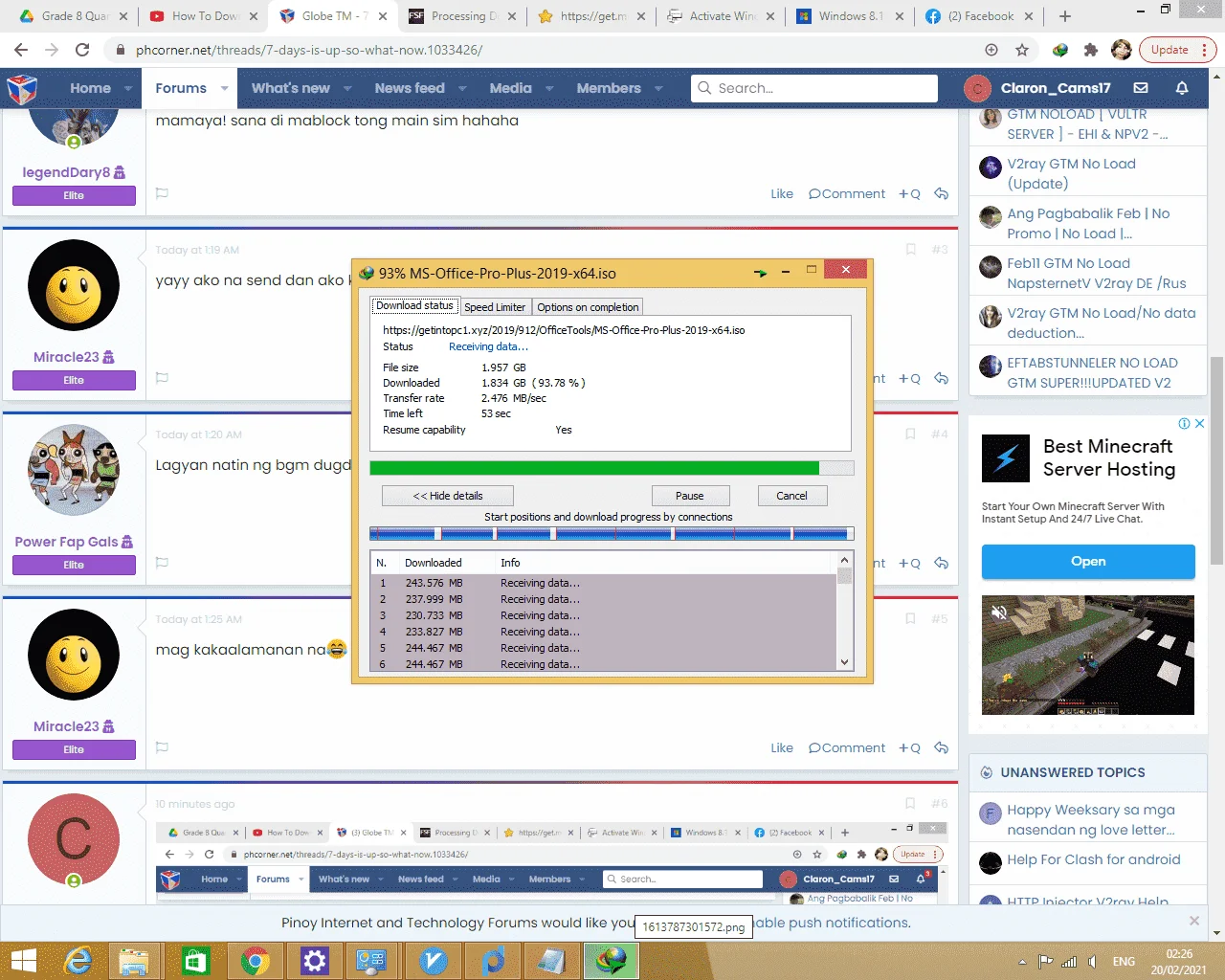The height and width of the screenshot is (980, 1225).
Task: Open the Windows Start button
Action: (x=23, y=961)
